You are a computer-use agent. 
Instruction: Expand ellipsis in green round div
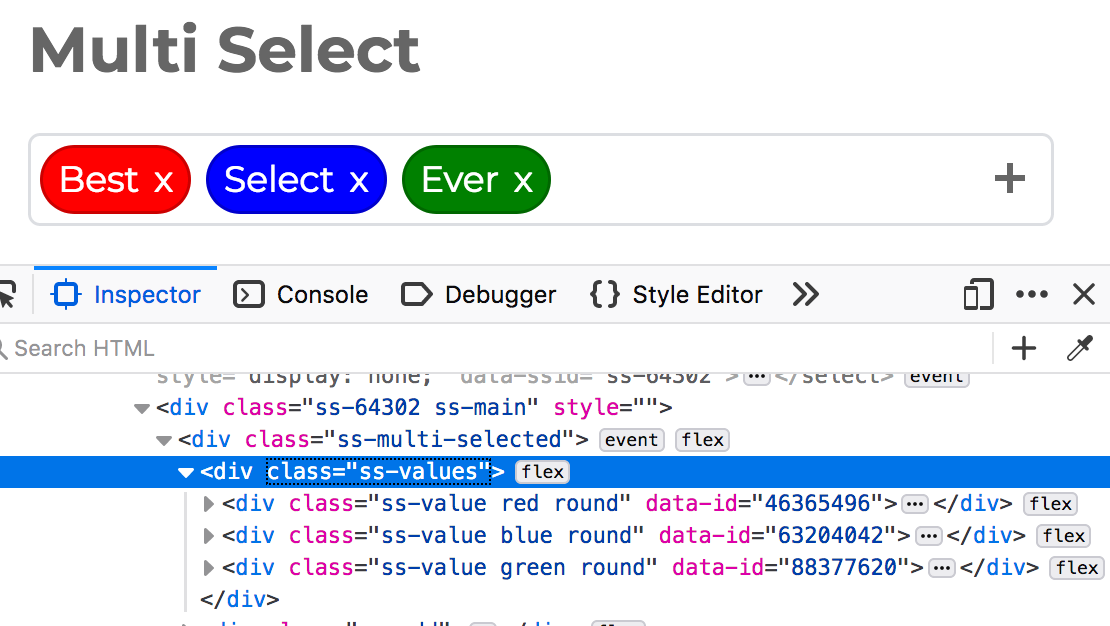942,568
